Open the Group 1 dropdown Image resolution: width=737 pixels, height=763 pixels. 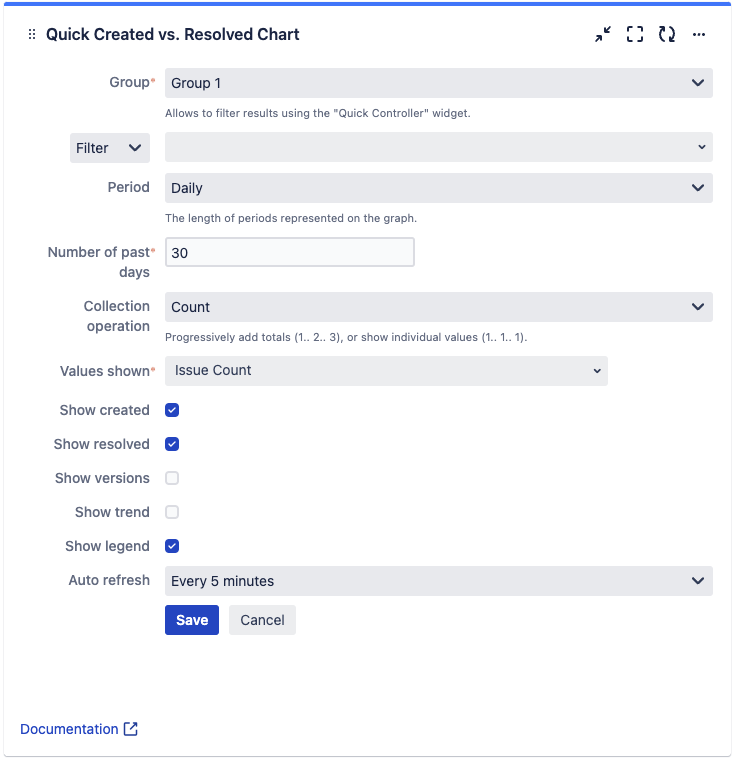(438, 83)
